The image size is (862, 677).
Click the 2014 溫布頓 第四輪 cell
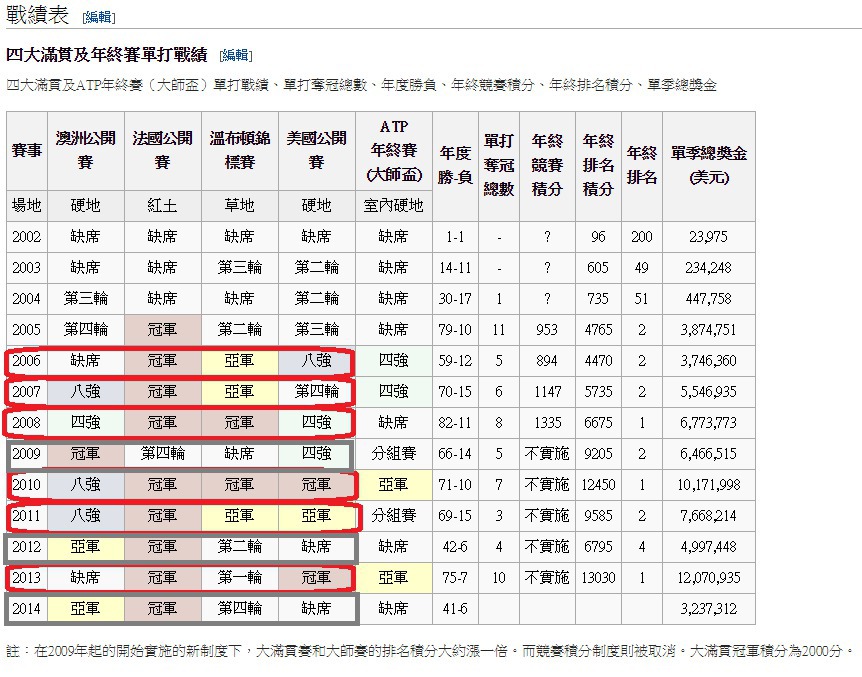[240, 608]
